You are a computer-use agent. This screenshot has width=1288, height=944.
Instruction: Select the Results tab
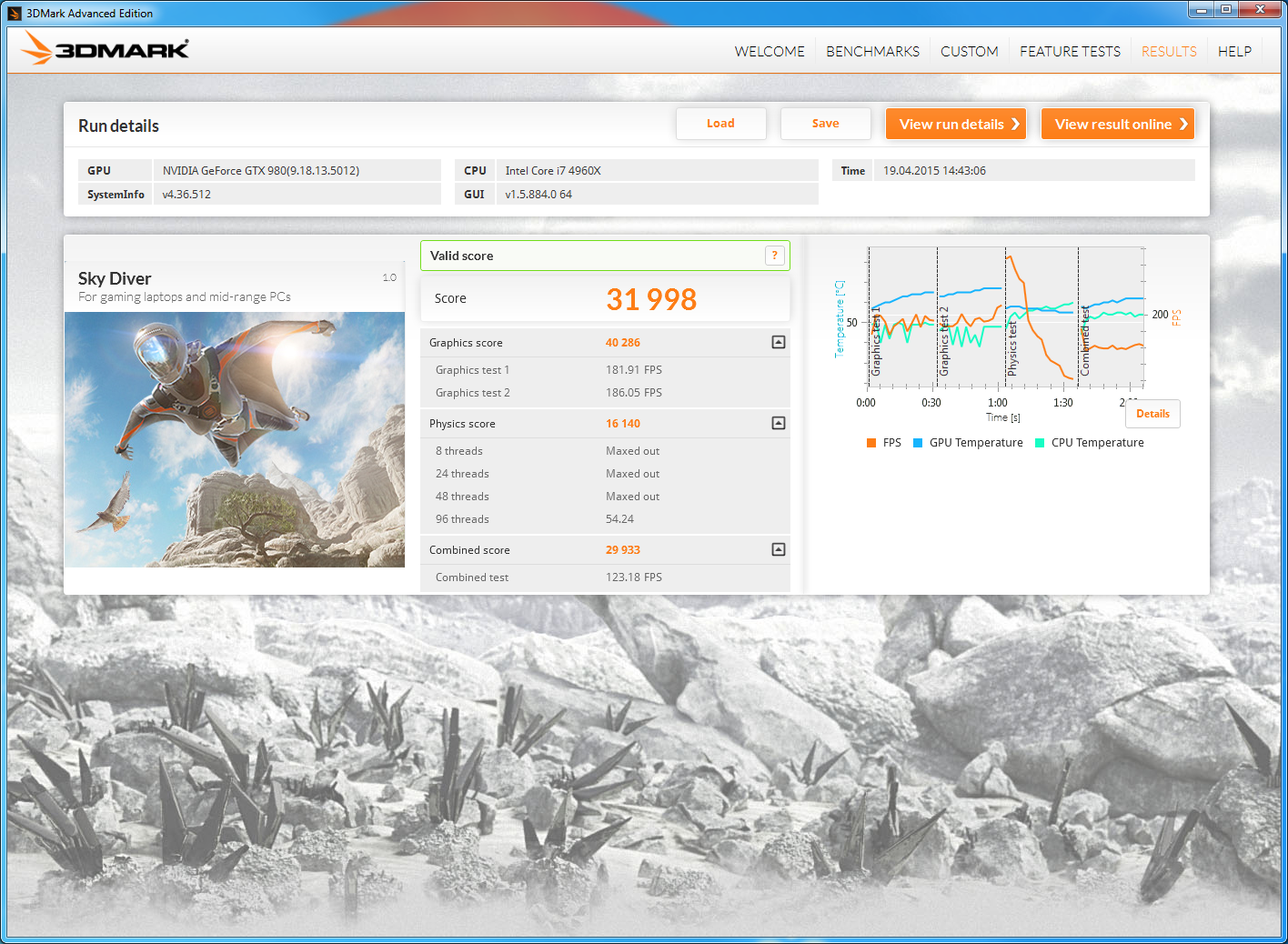tap(1169, 52)
